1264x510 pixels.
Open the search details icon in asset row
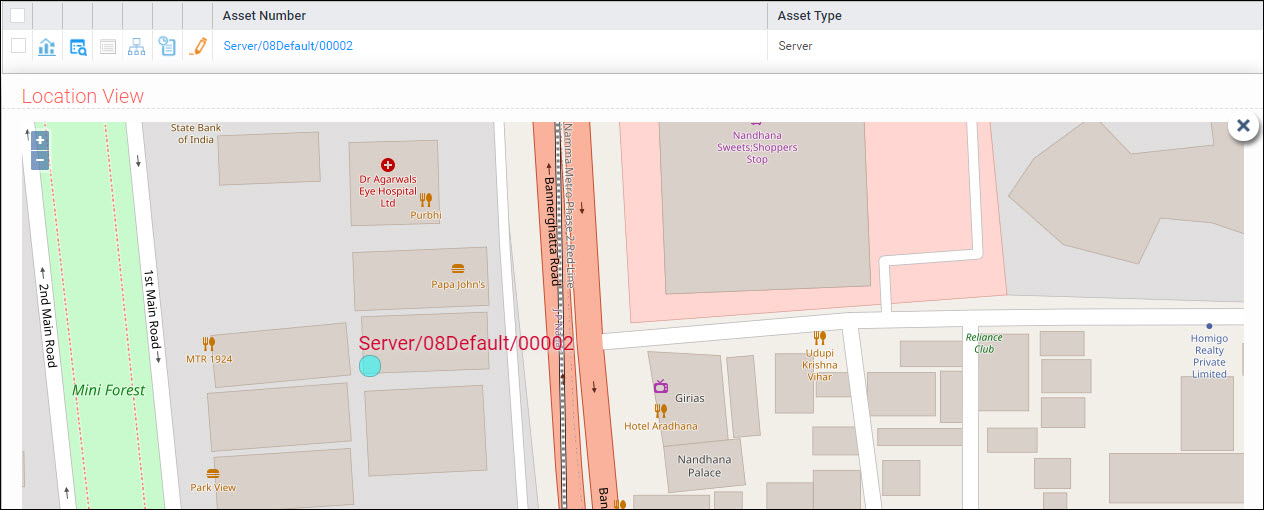(78, 46)
